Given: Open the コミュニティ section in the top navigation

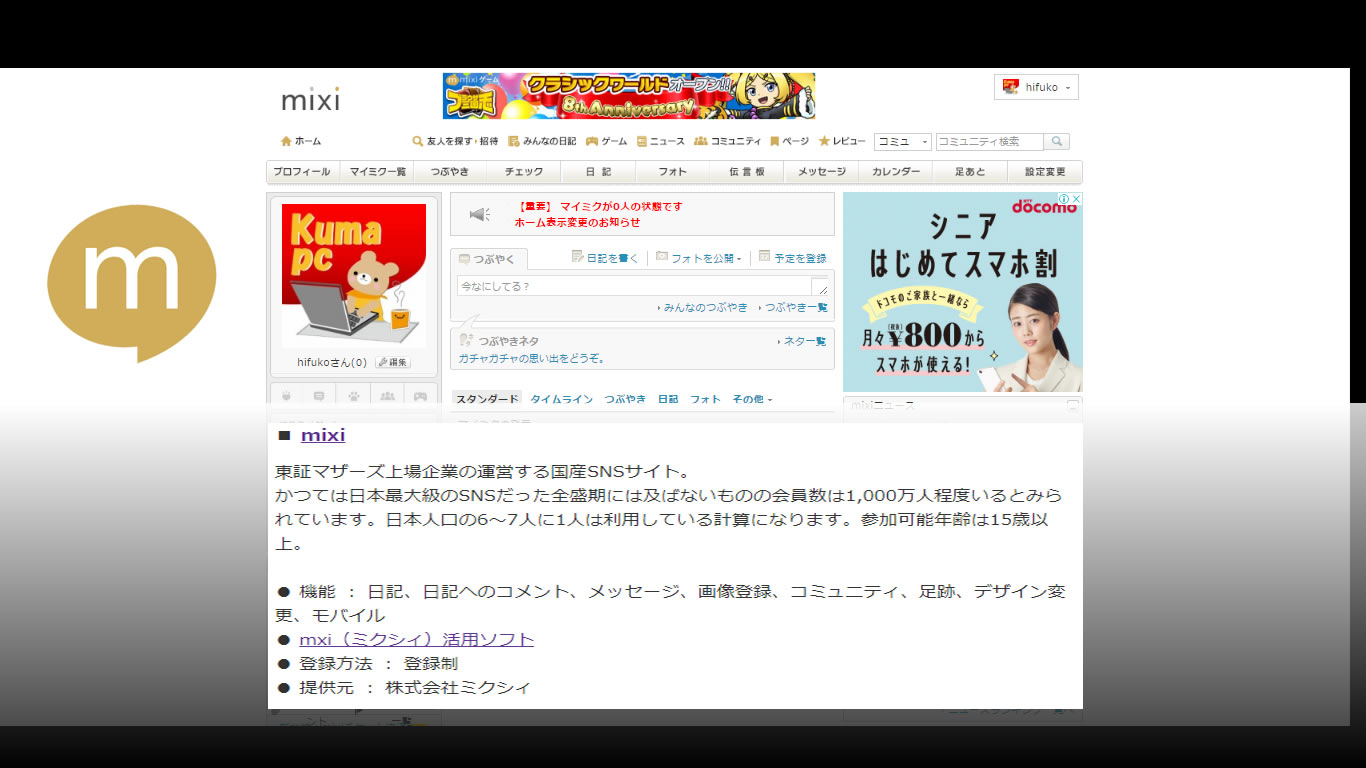Looking at the screenshot, I should pos(728,141).
